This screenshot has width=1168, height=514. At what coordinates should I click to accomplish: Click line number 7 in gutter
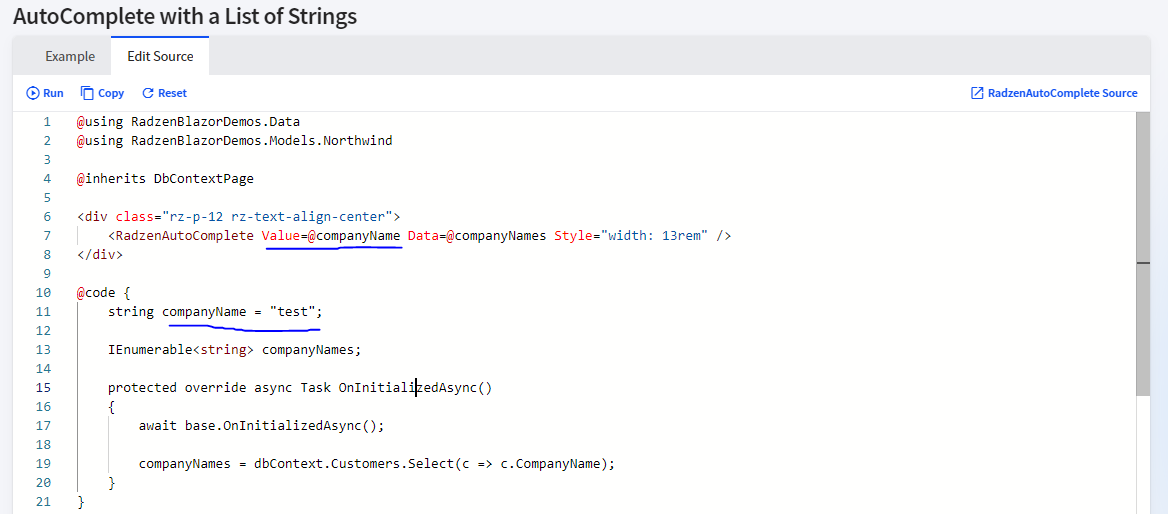(x=47, y=235)
